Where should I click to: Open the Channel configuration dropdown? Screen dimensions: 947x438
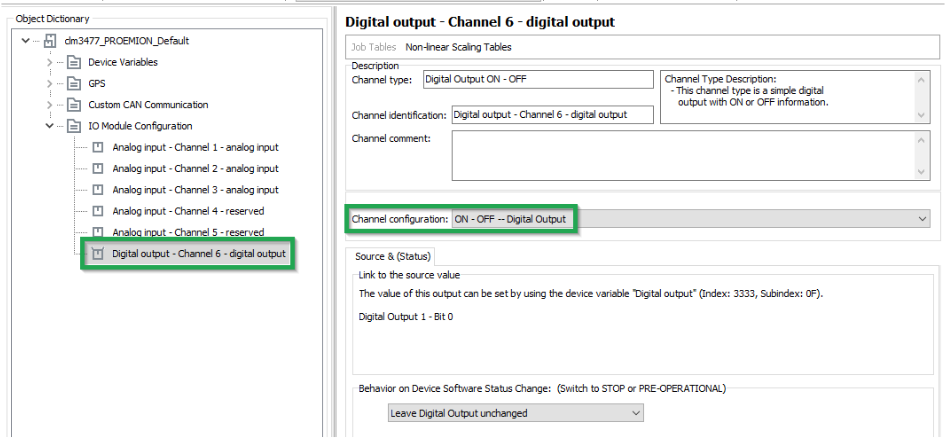(921, 219)
